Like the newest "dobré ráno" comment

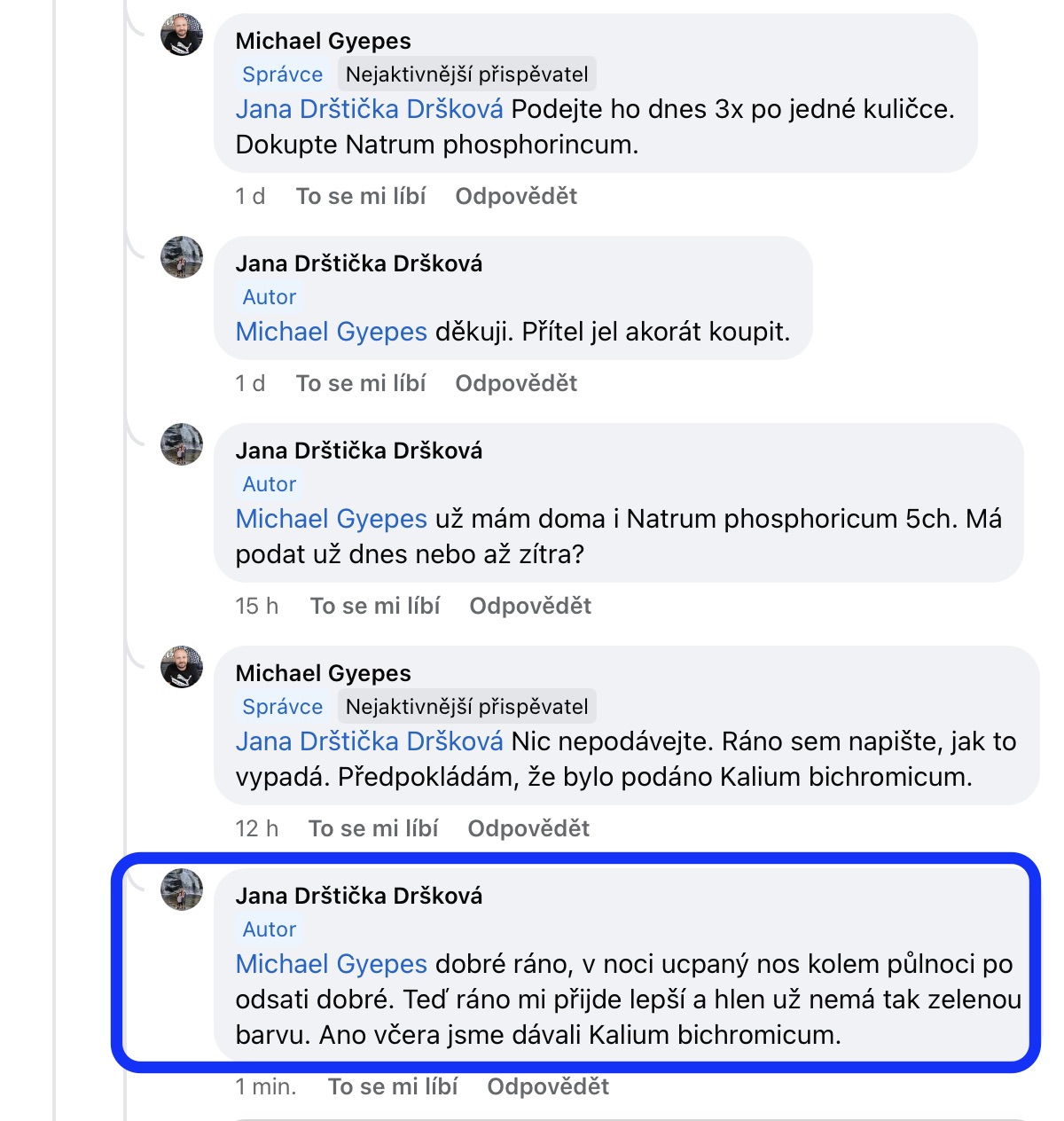click(393, 1086)
